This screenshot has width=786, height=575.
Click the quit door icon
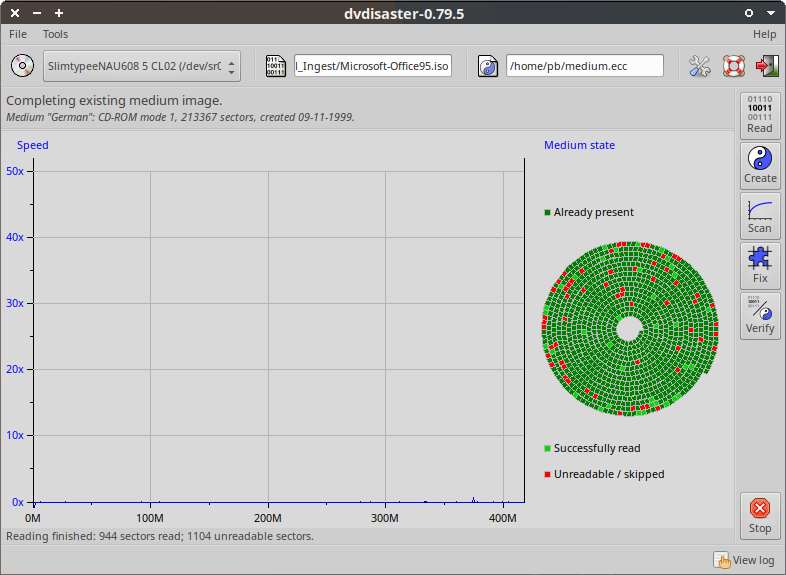click(x=767, y=66)
